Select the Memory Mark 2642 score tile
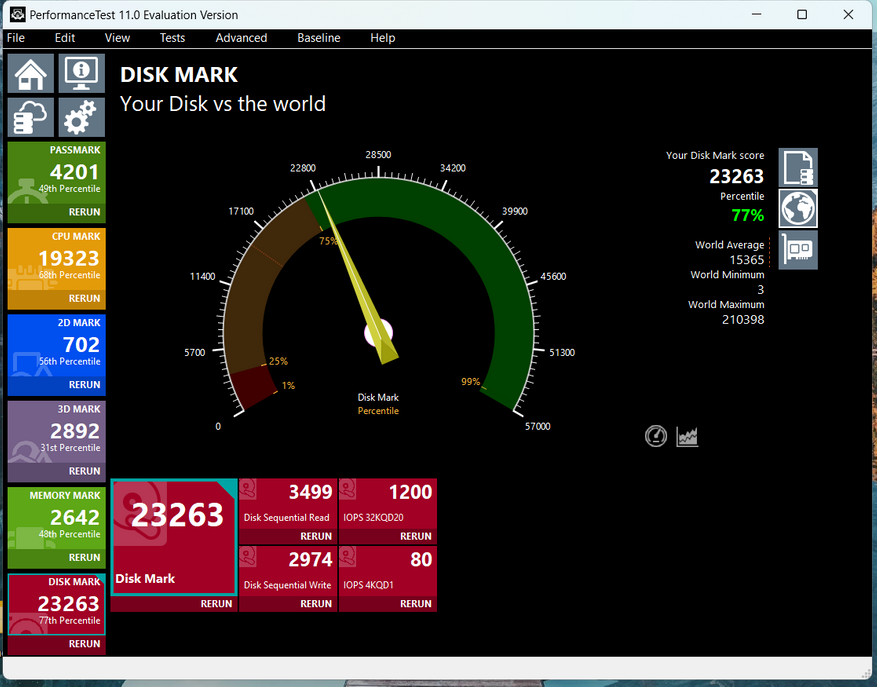877x687 pixels. click(x=56, y=518)
